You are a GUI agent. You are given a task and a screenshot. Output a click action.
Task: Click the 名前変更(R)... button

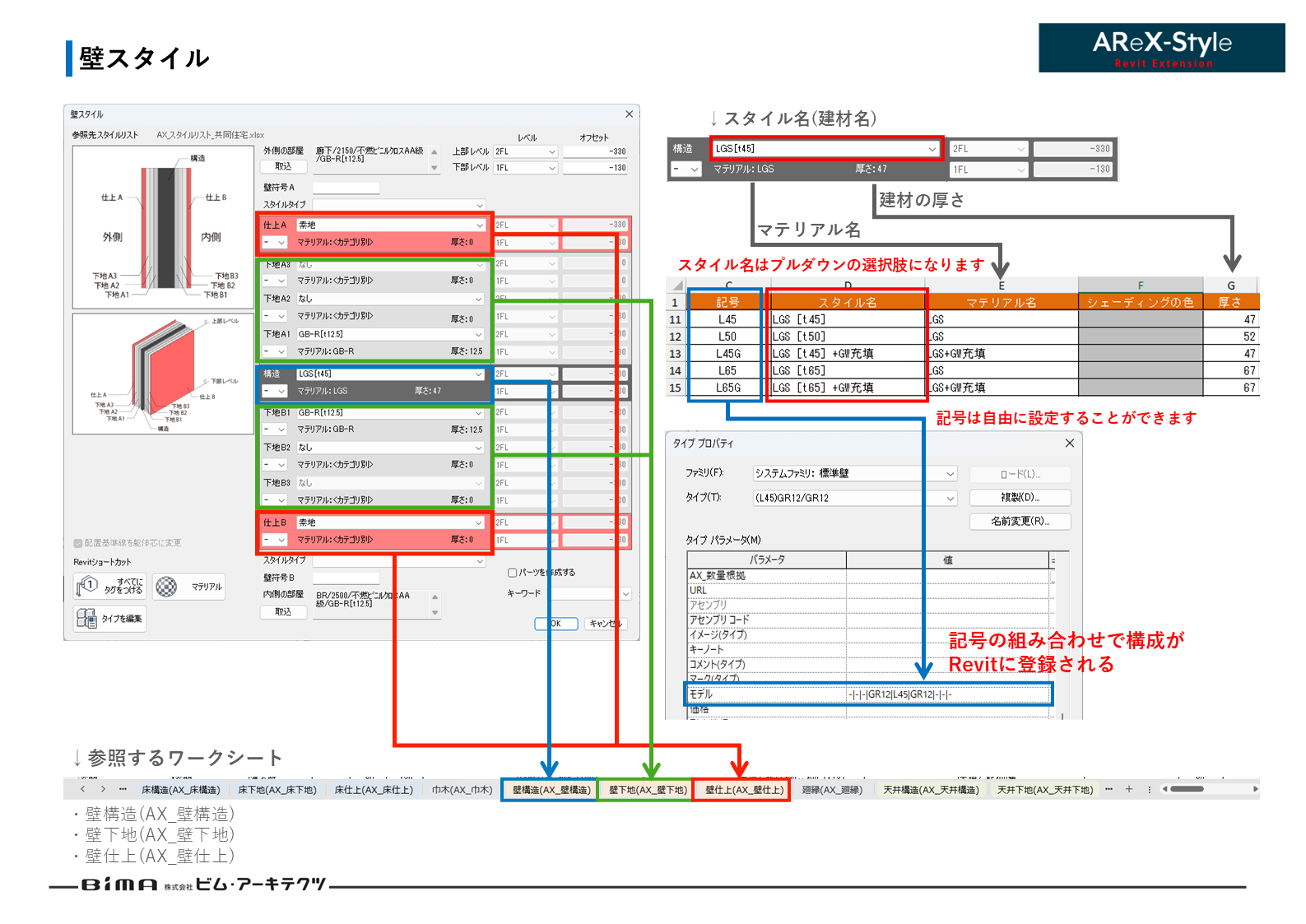(1020, 521)
